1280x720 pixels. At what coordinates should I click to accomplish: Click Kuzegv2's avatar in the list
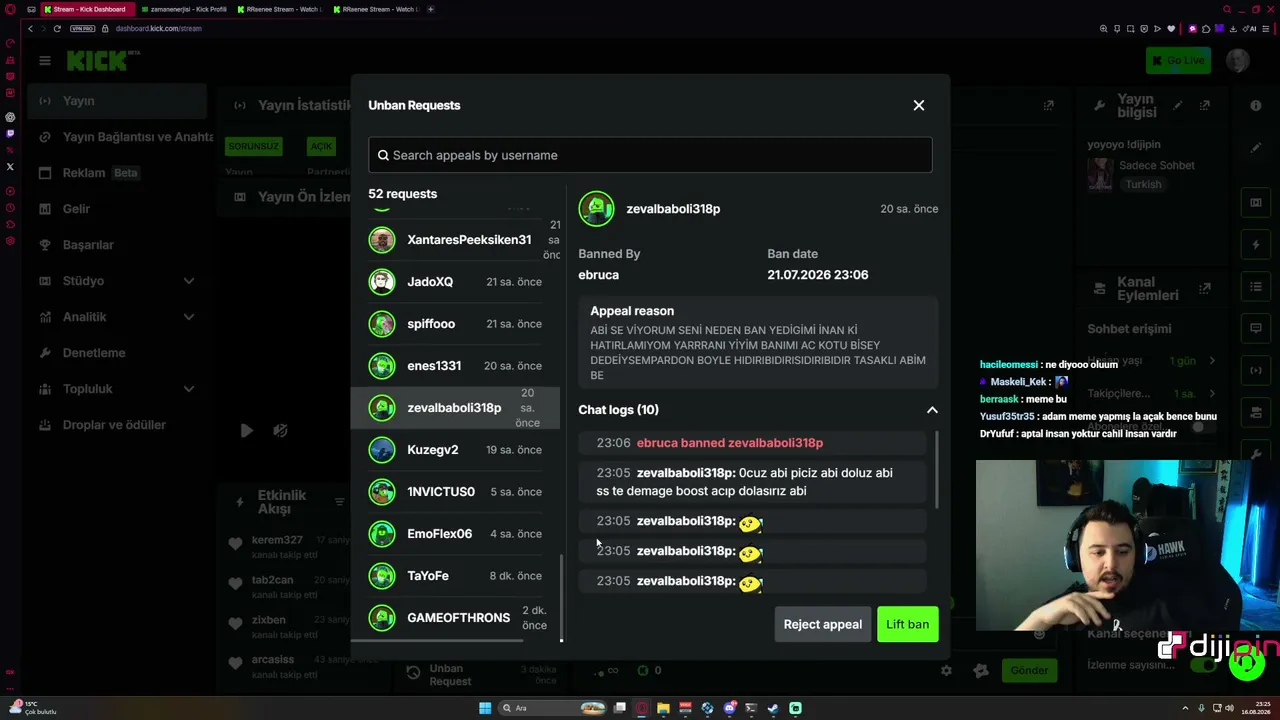pos(382,450)
